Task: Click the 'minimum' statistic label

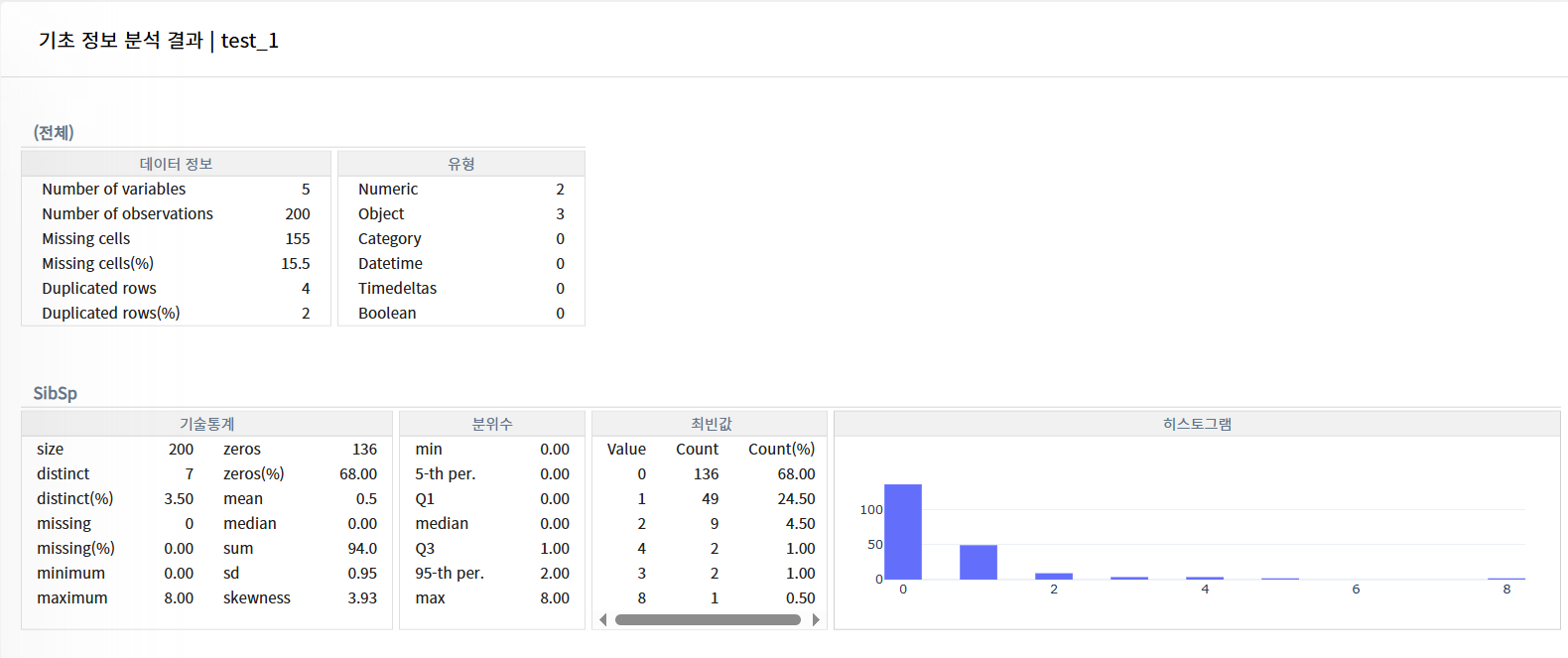Action: coord(70,573)
